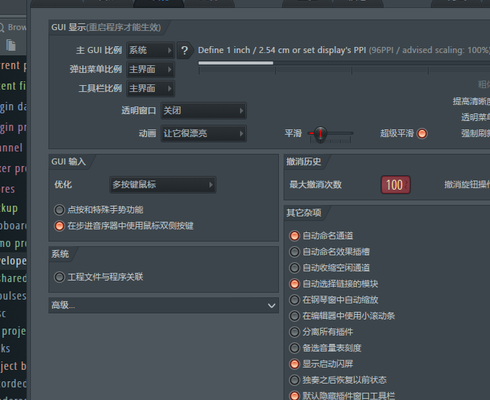Open 优化 多按键鼠标 dropdown
490x400 pixels.
click(x=163, y=185)
